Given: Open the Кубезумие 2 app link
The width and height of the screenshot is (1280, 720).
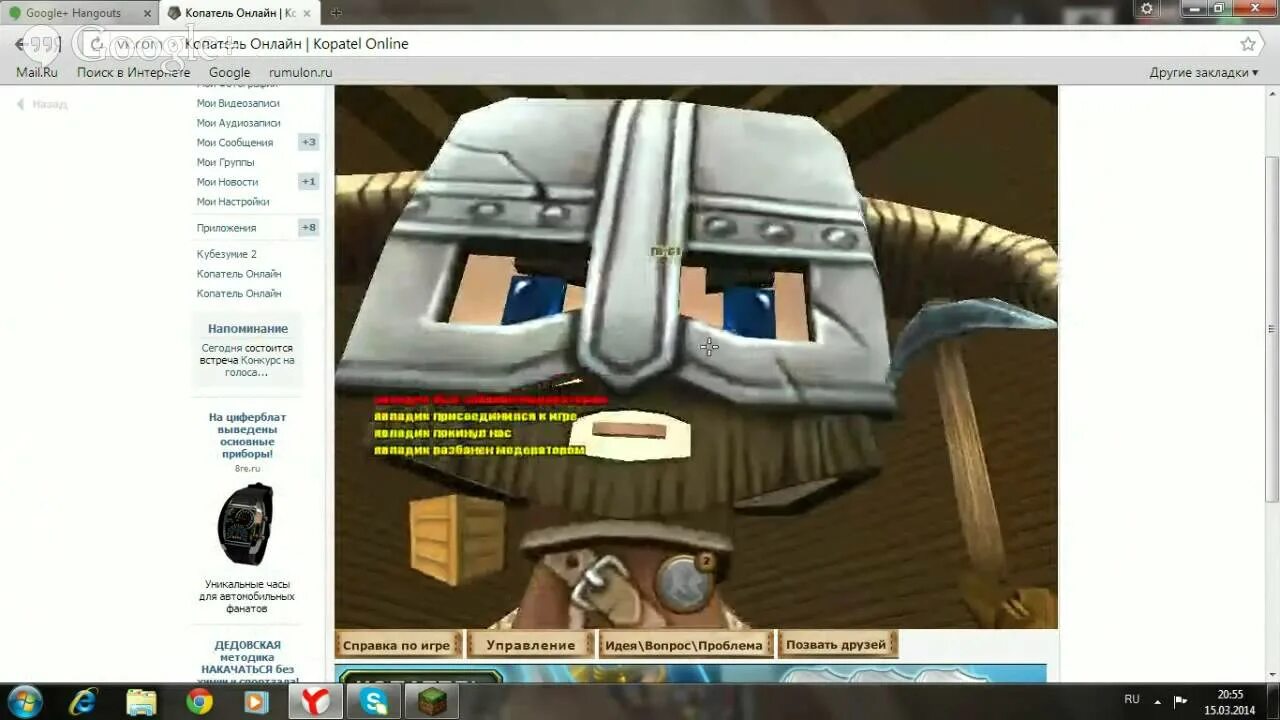Looking at the screenshot, I should click(x=226, y=254).
